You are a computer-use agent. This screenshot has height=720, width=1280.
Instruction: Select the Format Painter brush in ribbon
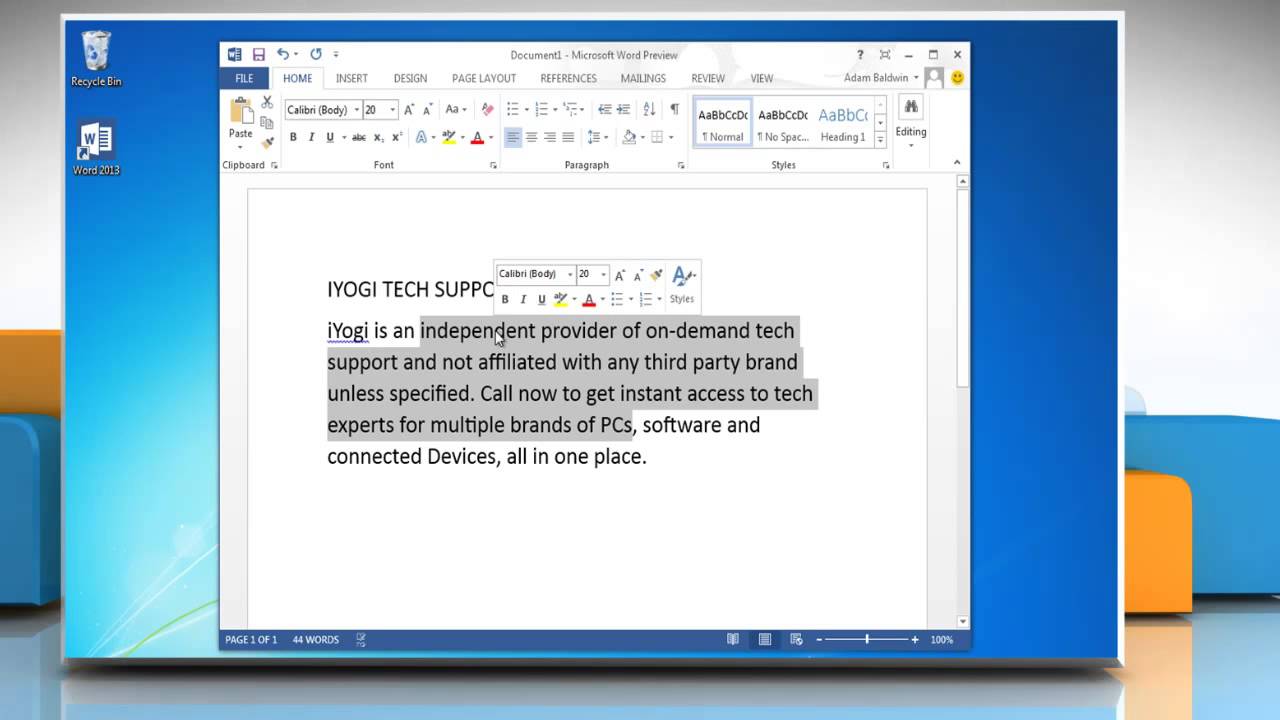[267, 143]
